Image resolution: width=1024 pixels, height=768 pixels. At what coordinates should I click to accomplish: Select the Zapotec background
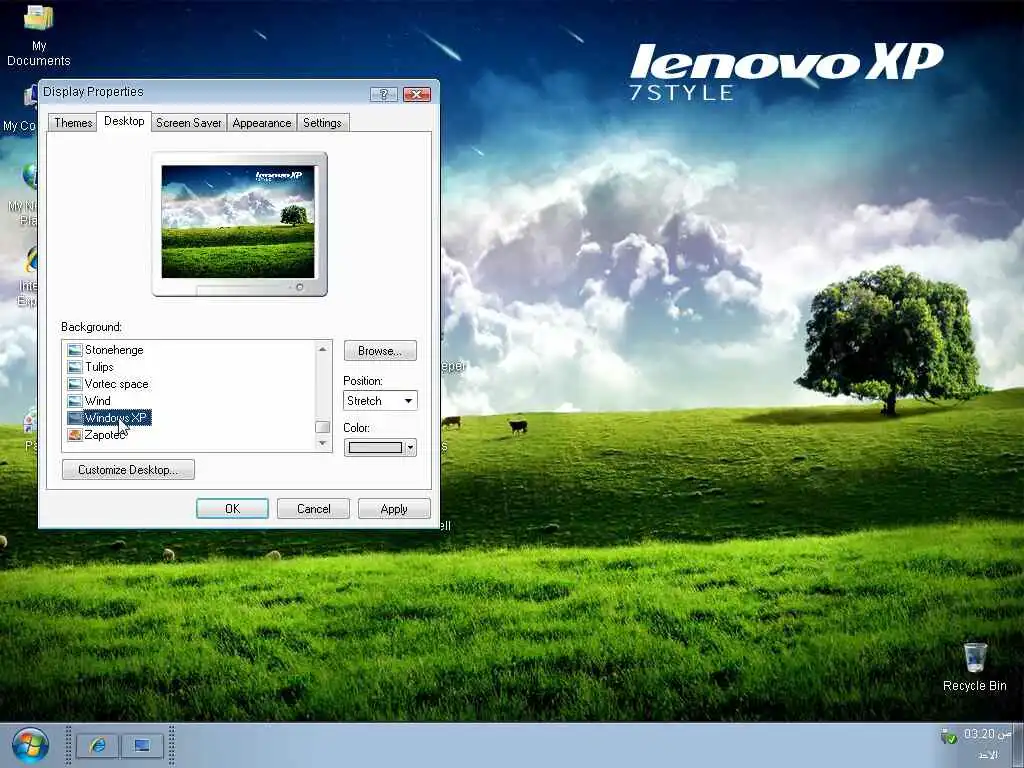104,435
